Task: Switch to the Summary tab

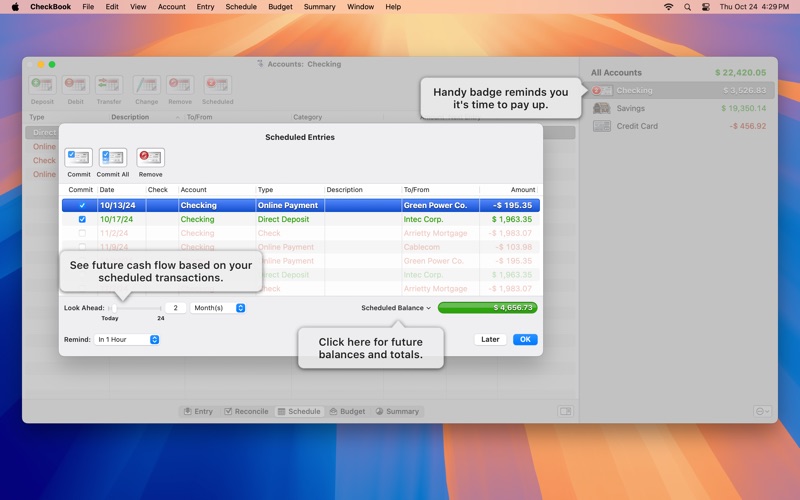Action: coord(397,411)
